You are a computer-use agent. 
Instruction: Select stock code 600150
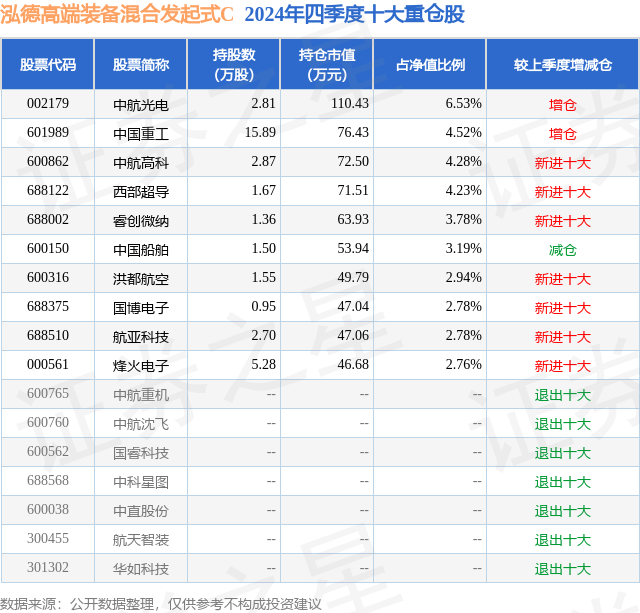(48, 249)
